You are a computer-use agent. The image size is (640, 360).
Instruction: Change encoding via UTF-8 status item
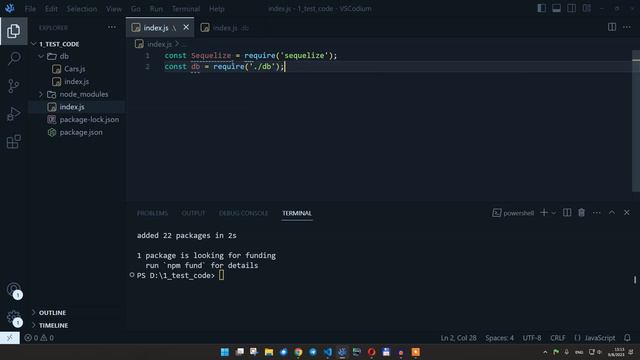(x=532, y=338)
